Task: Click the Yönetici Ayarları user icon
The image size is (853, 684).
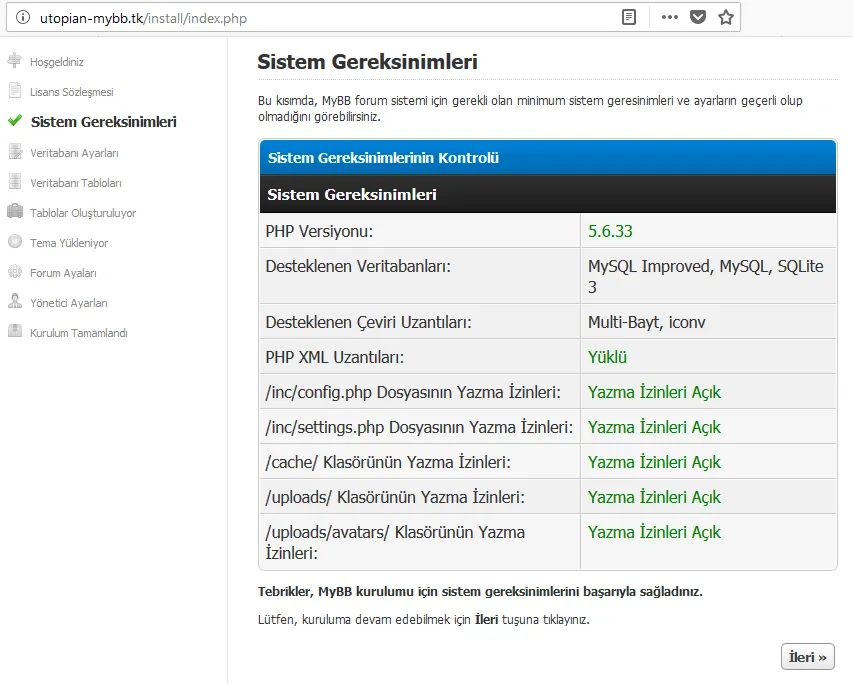Action: [x=15, y=301]
